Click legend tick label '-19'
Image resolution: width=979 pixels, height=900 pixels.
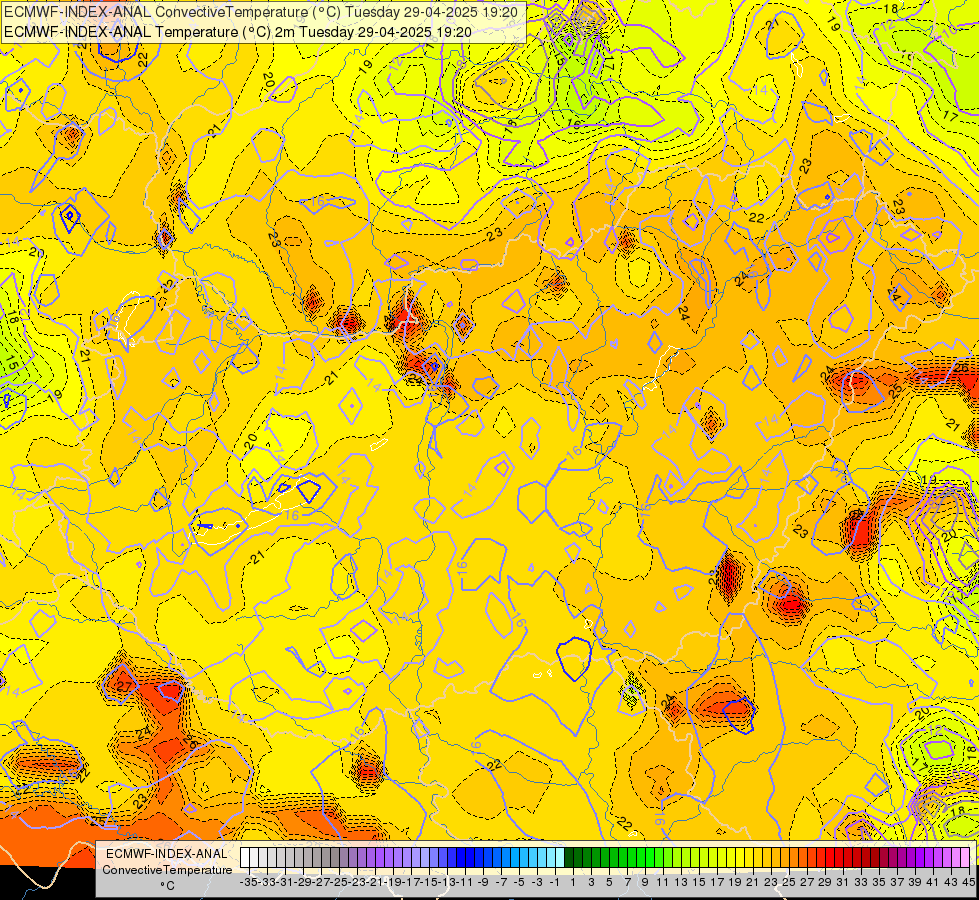pos(393,882)
